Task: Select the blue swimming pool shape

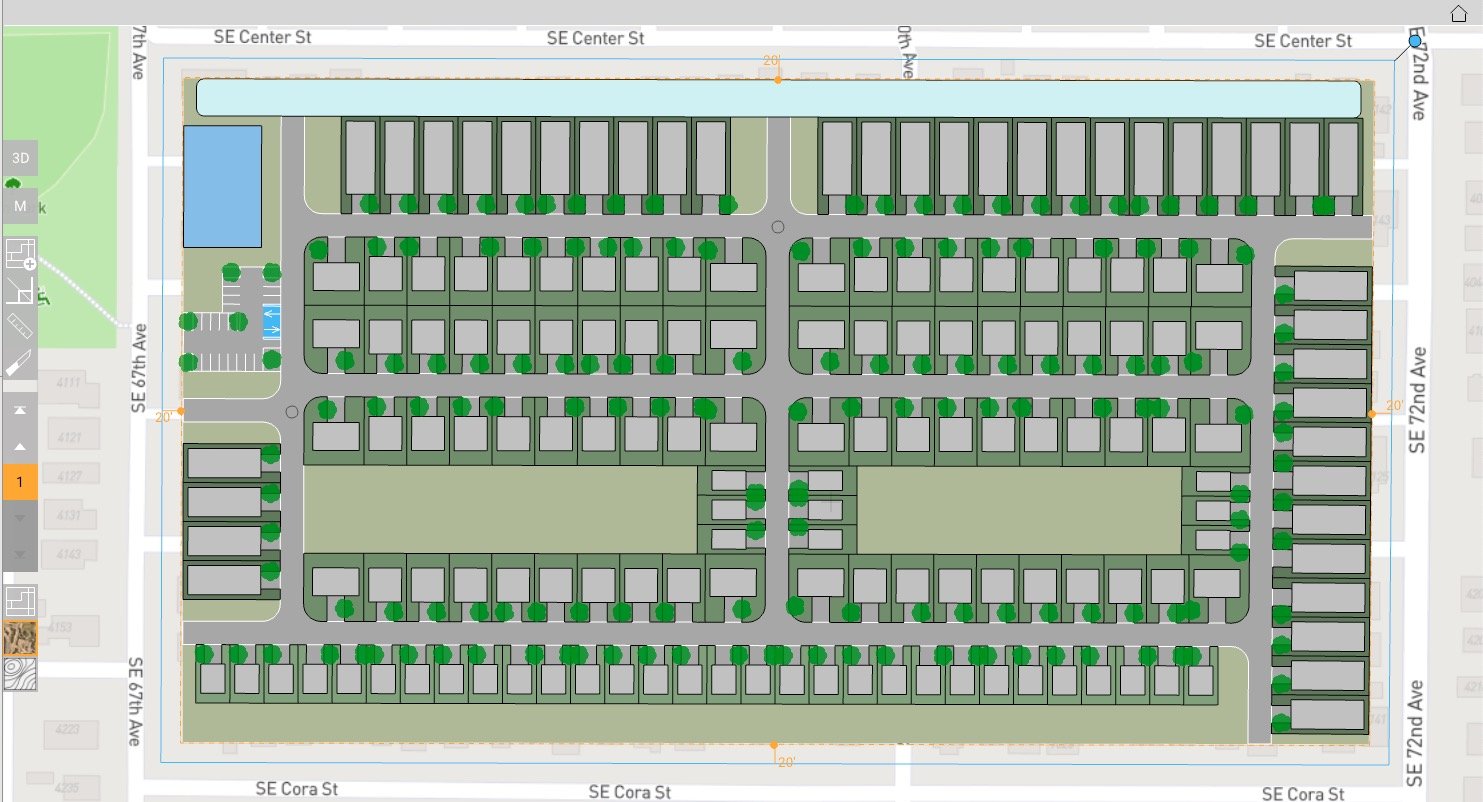Action: point(222,187)
